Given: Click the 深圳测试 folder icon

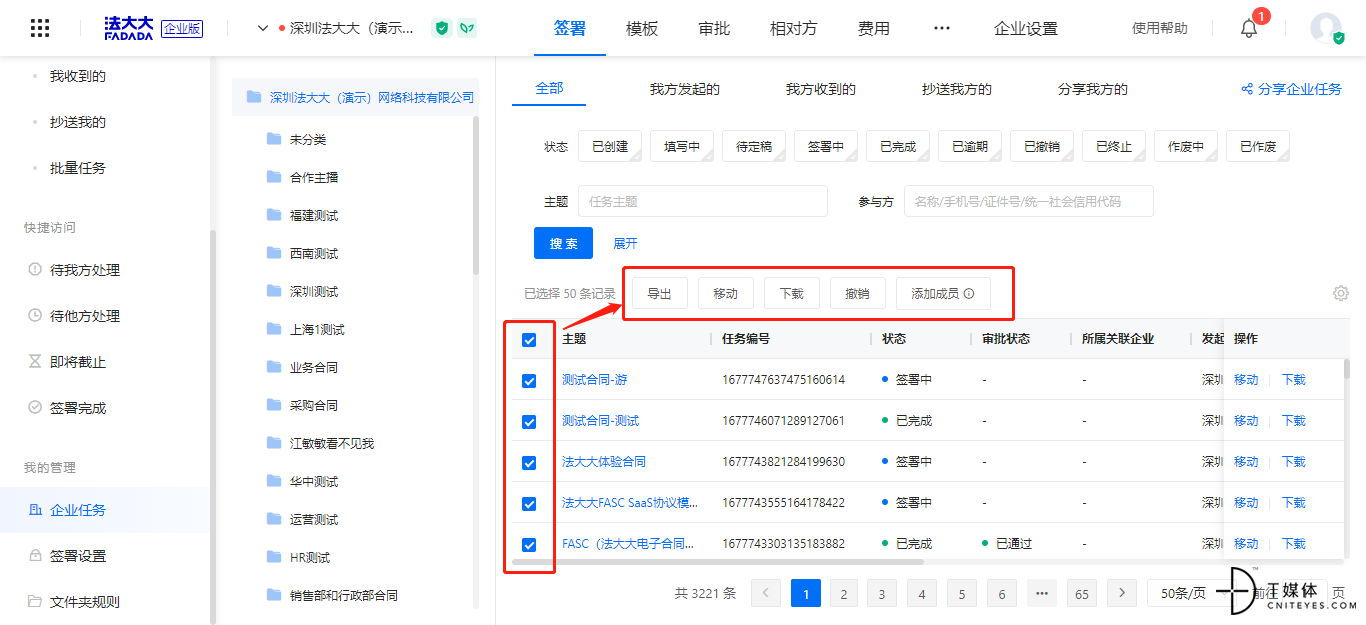Looking at the screenshot, I should coord(274,291).
